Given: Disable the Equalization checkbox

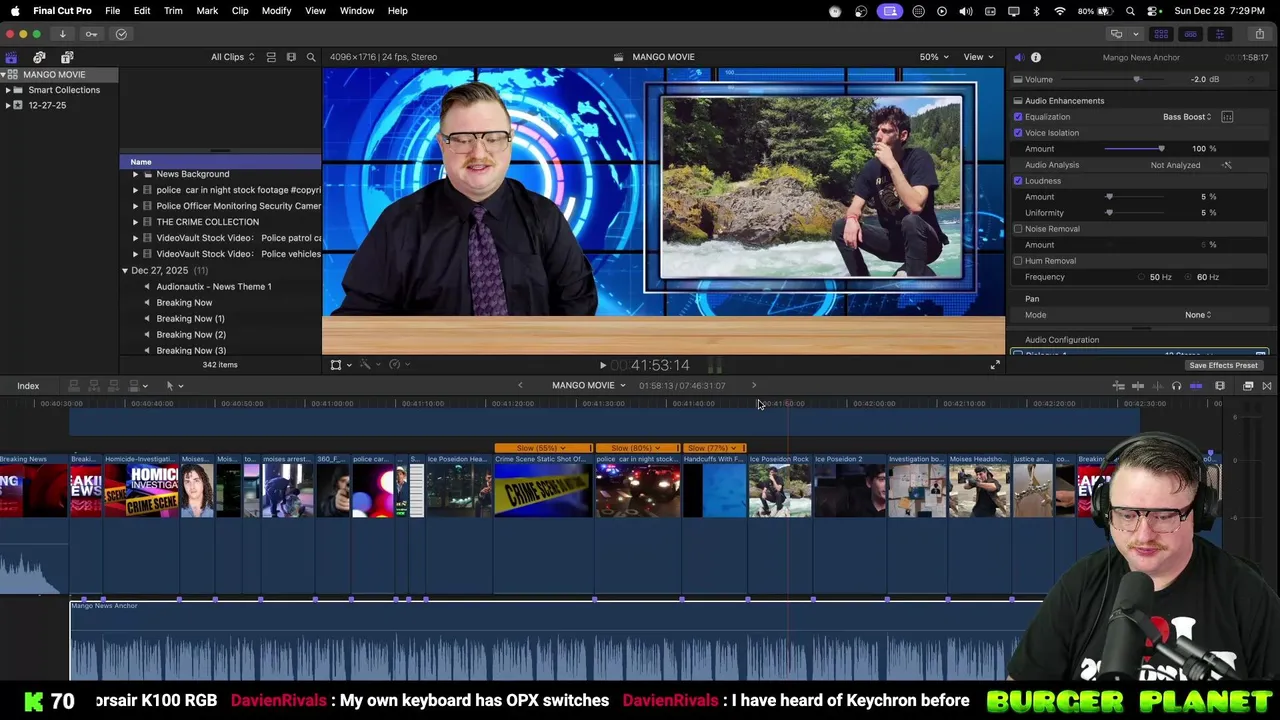Looking at the screenshot, I should (x=1018, y=117).
